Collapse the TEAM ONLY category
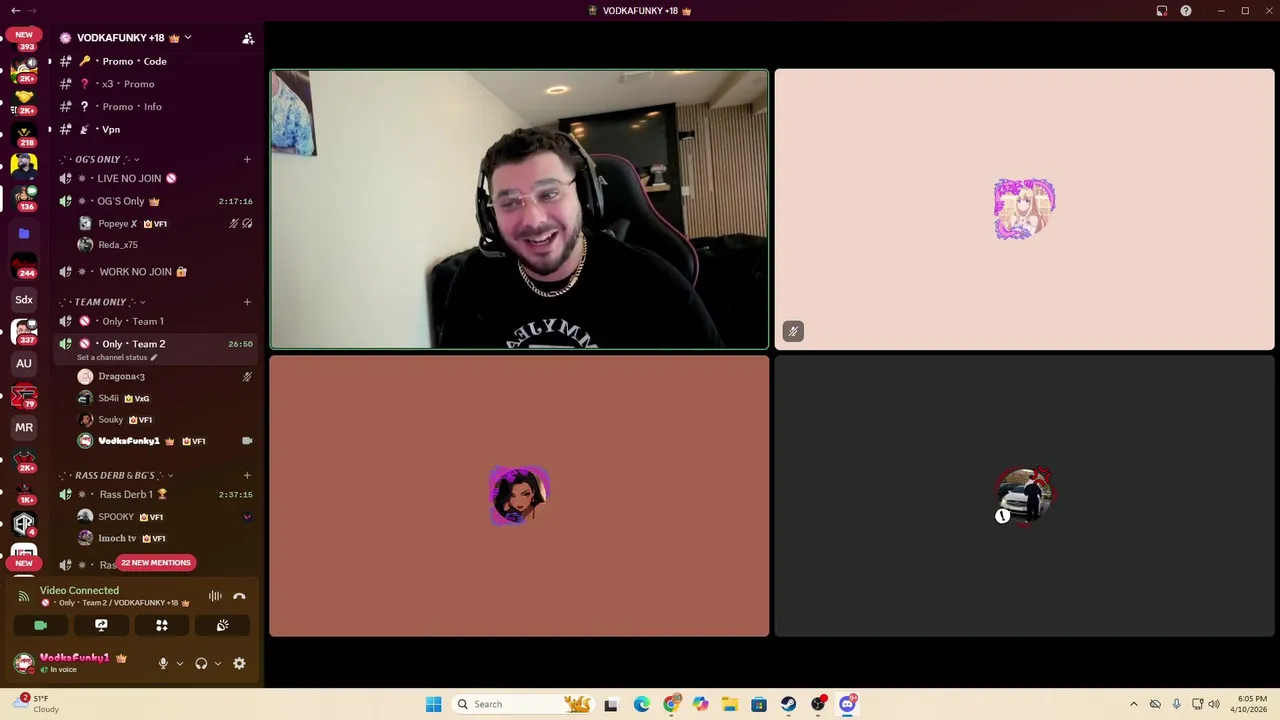Viewport: 1280px width, 720px height. coord(102,302)
